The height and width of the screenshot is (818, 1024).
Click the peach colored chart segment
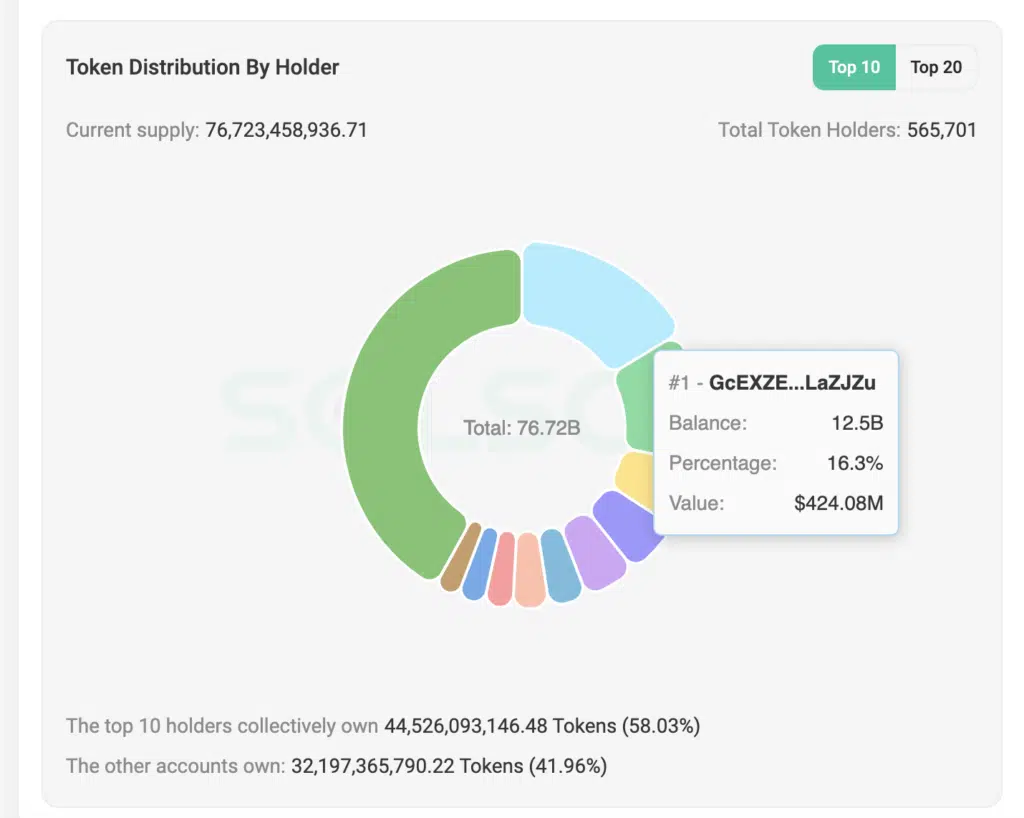click(x=530, y=572)
